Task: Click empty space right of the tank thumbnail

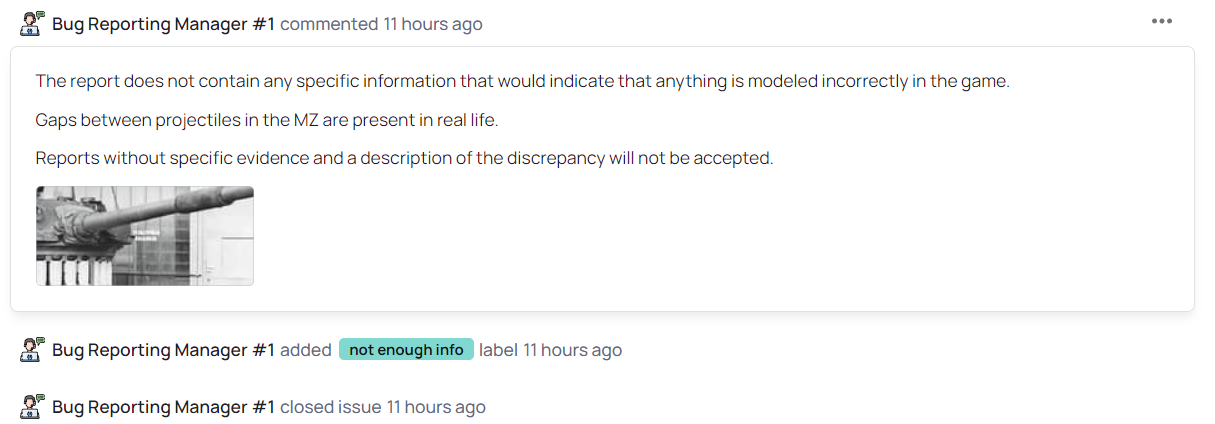Action: 700,236
